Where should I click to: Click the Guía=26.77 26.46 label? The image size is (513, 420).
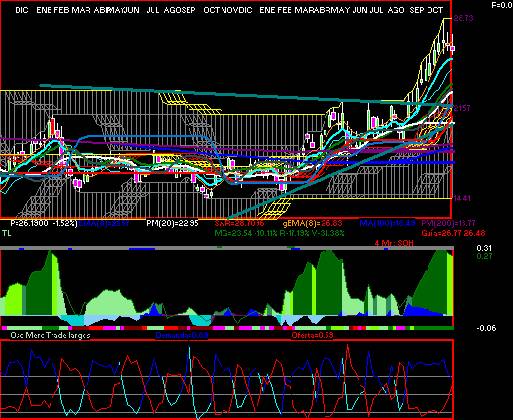click(453, 233)
